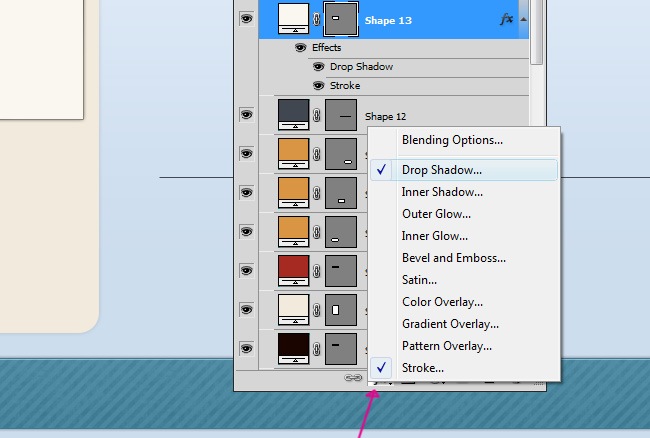Click the chain link icon on the black layer
This screenshot has height=438, width=650.
click(x=317, y=349)
